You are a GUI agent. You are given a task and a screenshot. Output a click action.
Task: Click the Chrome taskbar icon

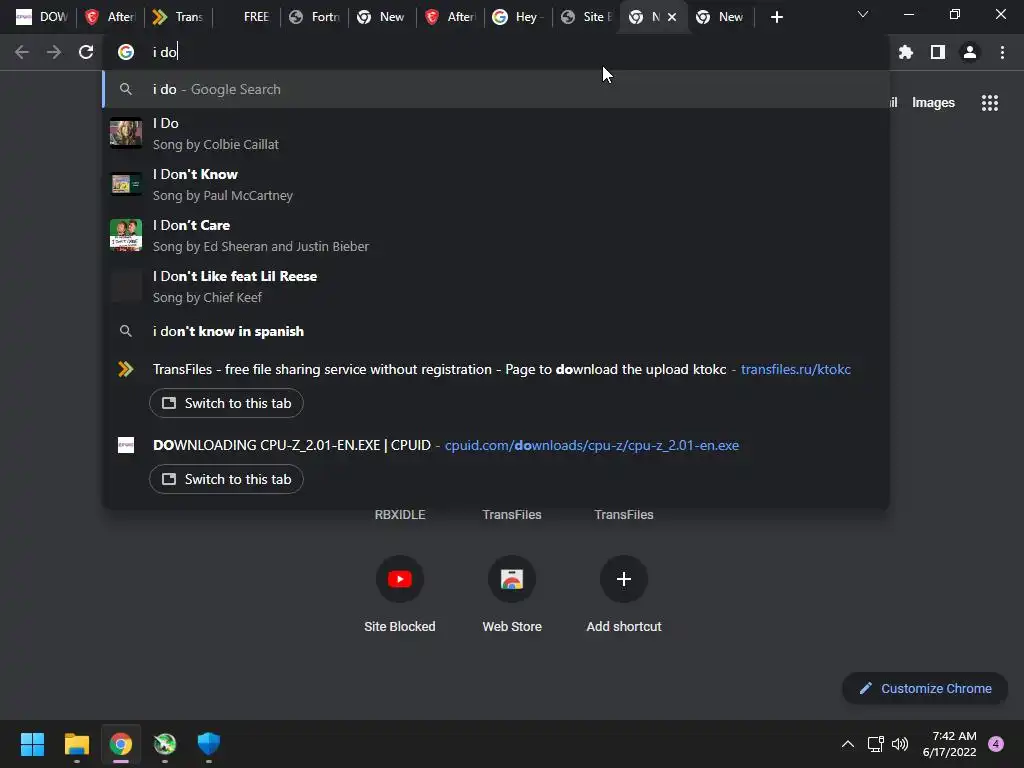coord(121,744)
